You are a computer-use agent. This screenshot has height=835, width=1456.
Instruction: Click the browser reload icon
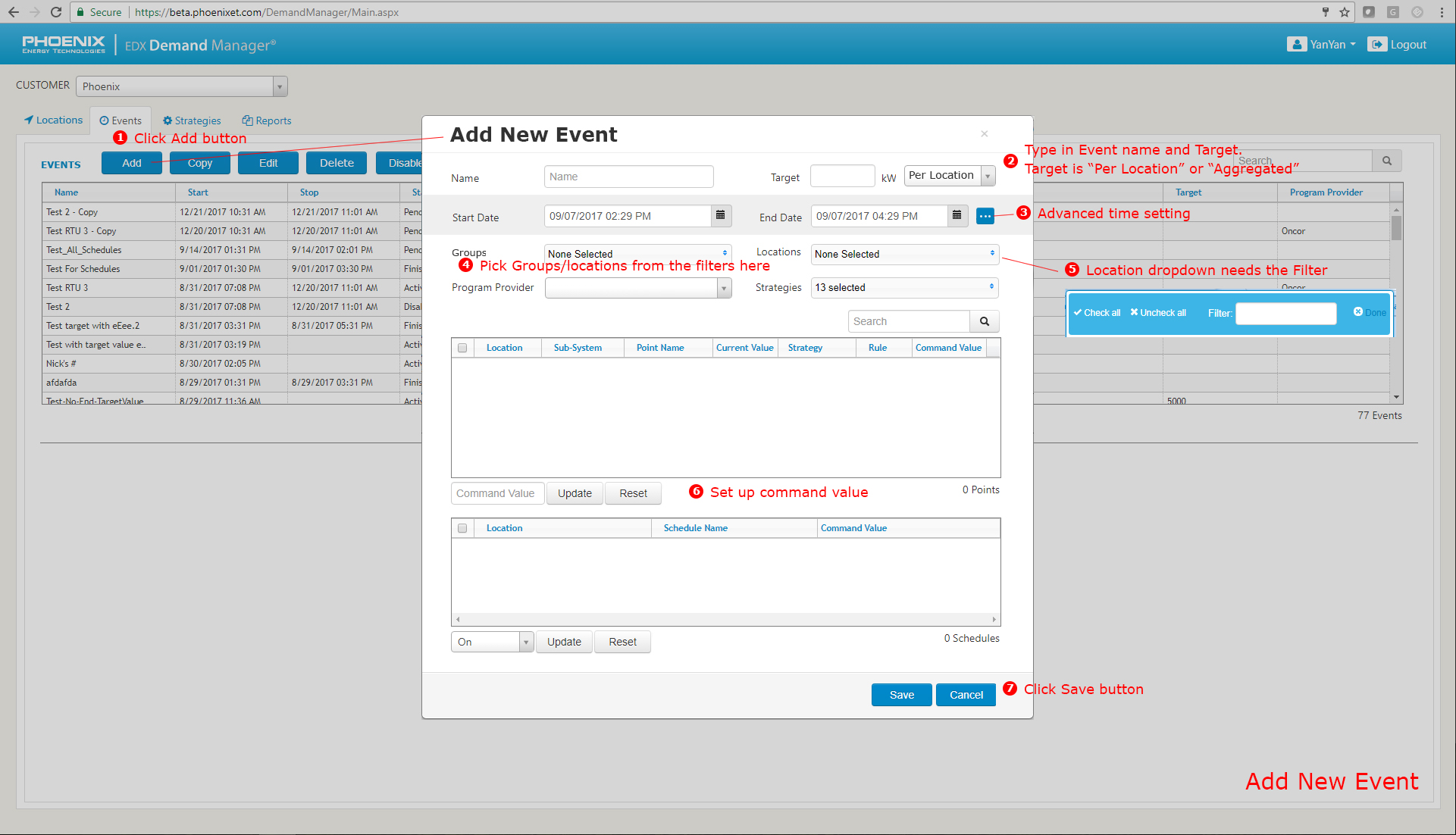(x=56, y=12)
